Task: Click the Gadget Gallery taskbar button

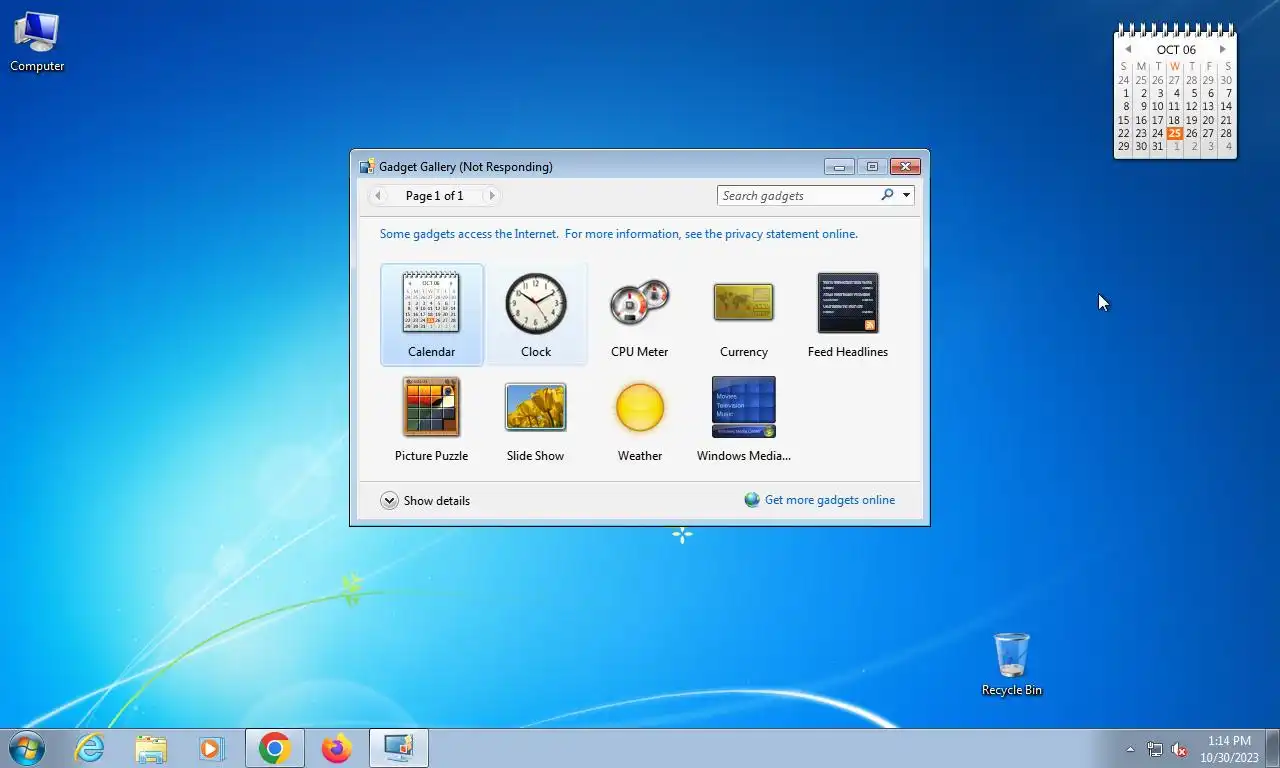Action: point(399,748)
